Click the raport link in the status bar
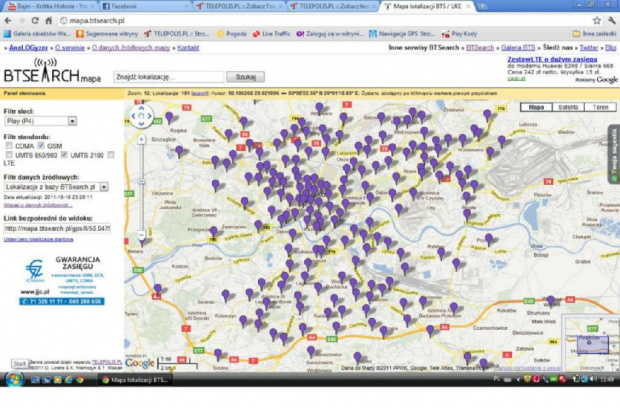620x408 pixels. click(200, 93)
